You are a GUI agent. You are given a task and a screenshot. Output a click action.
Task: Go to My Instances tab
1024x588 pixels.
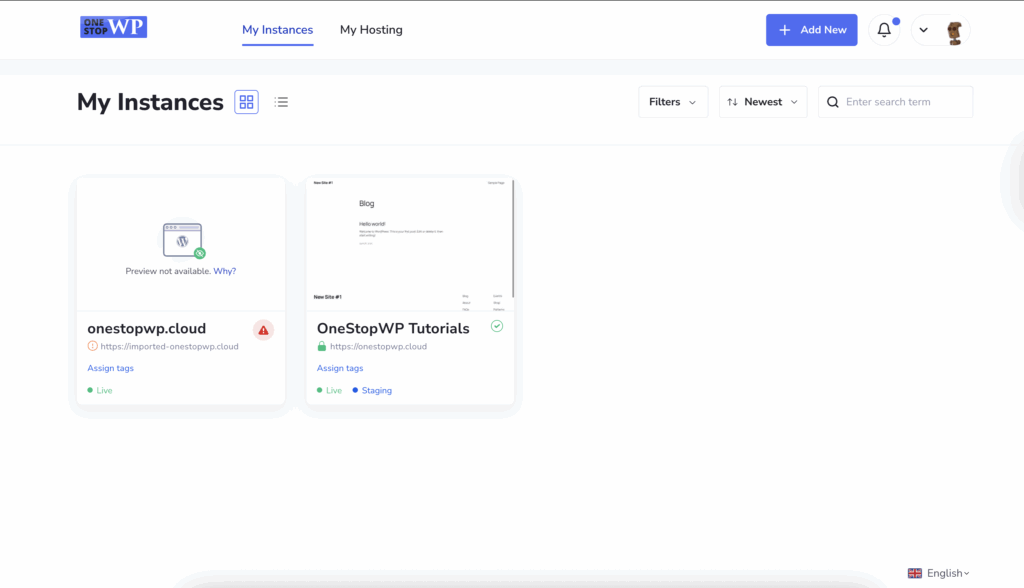pyautogui.click(x=278, y=30)
